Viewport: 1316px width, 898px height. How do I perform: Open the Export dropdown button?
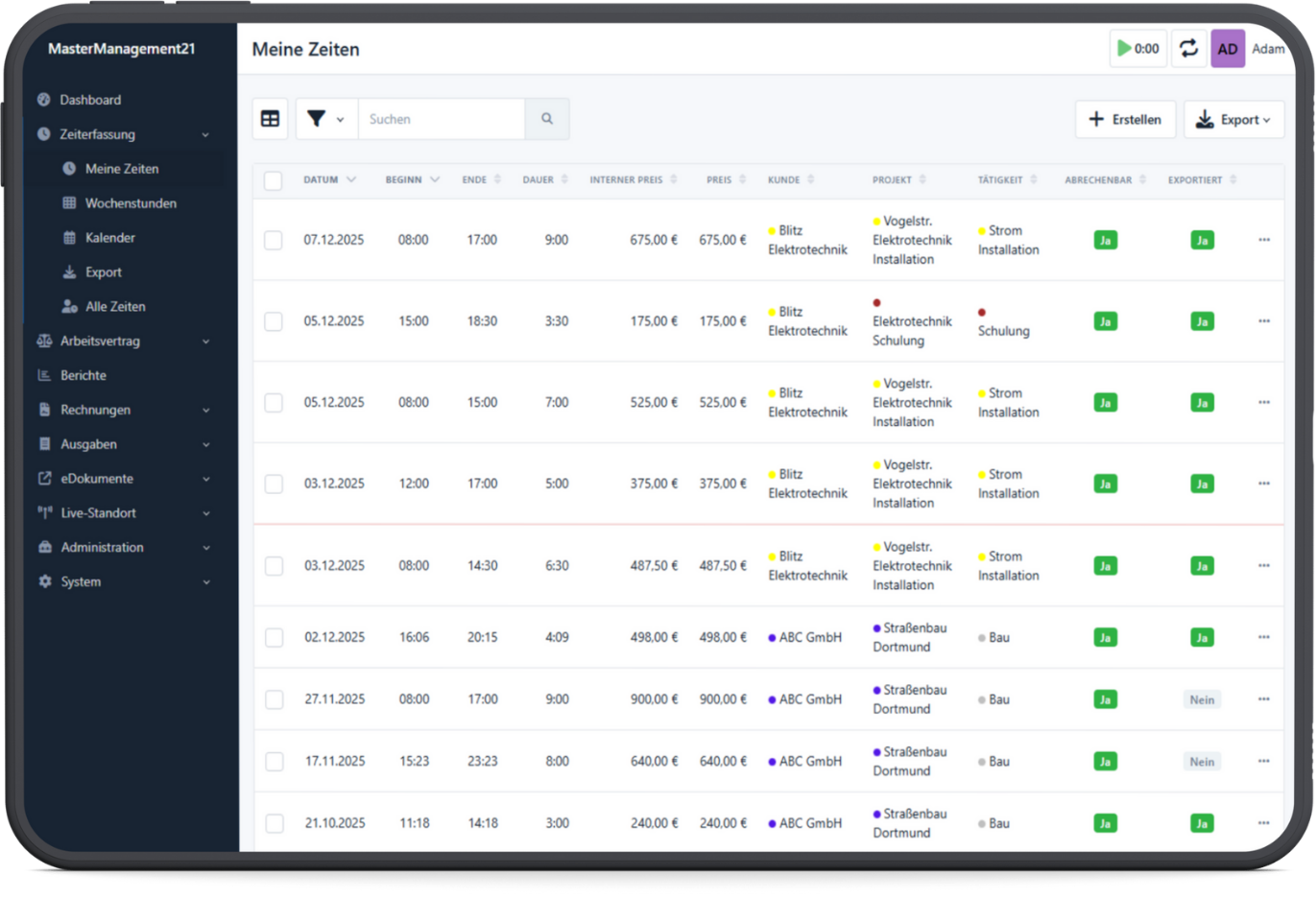tap(1233, 120)
